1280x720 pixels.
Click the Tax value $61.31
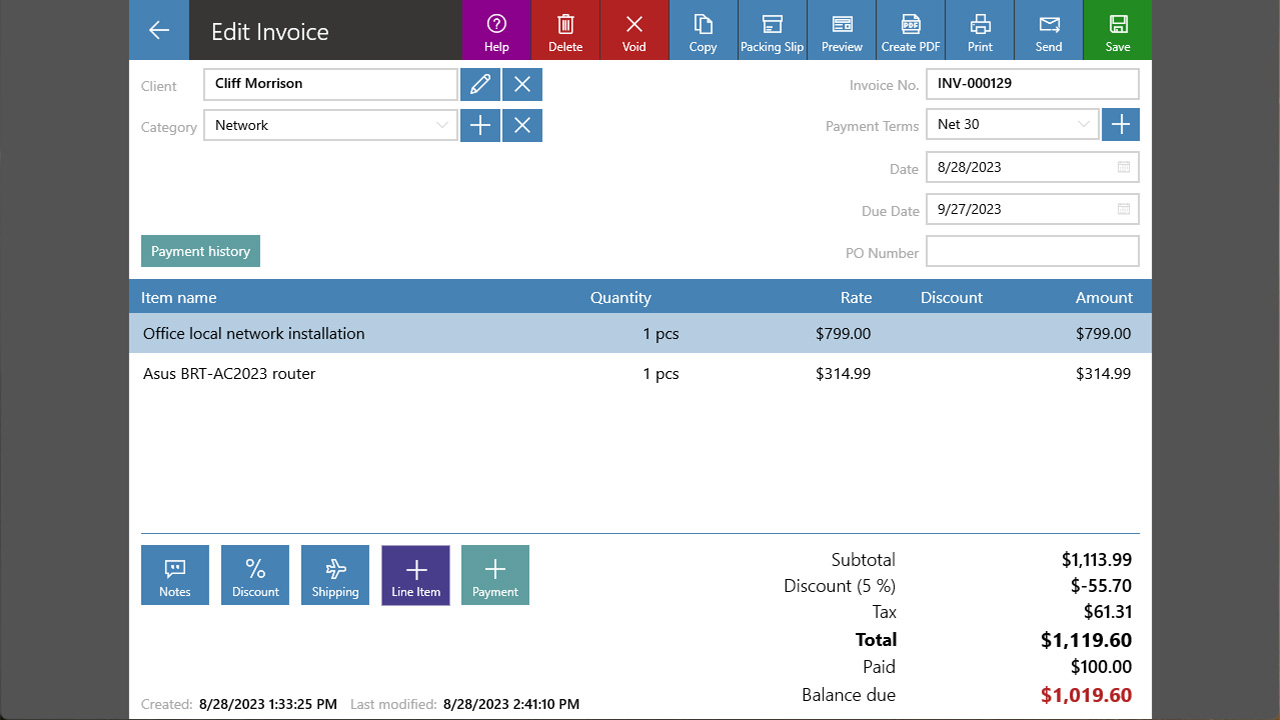tap(1108, 612)
